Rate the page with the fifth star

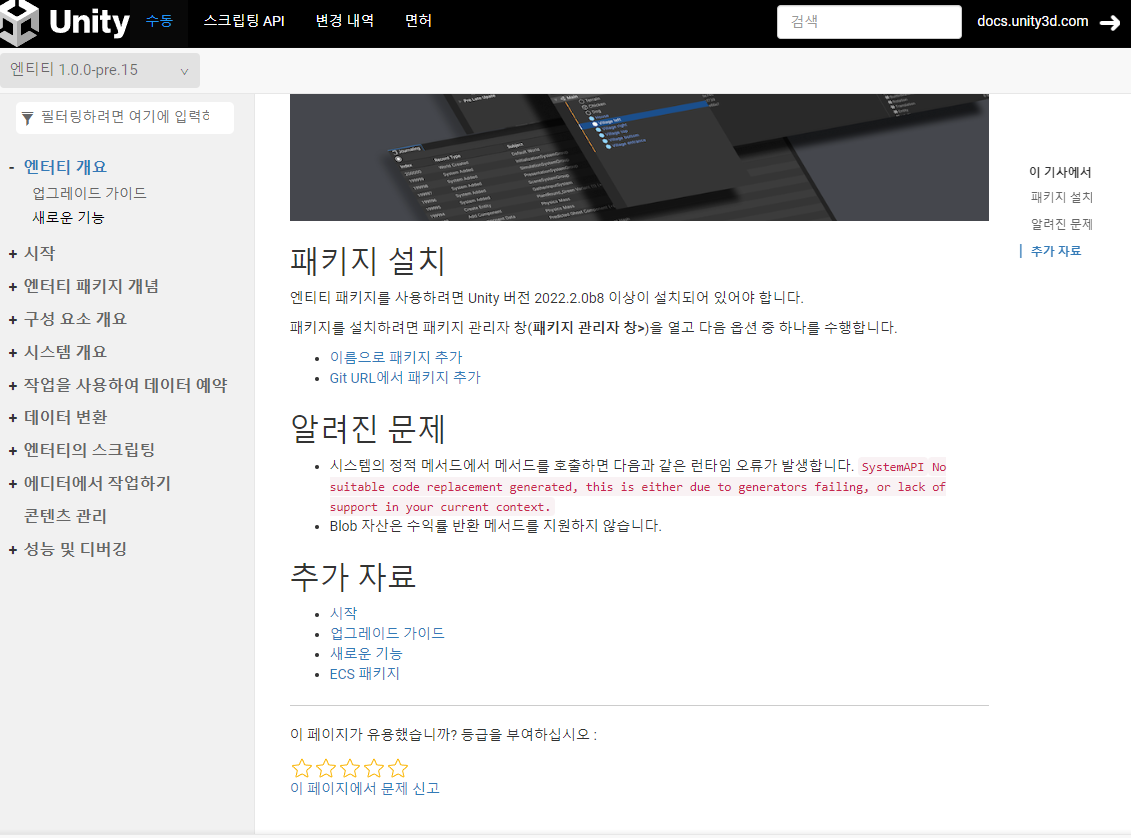pyautogui.click(x=397, y=767)
